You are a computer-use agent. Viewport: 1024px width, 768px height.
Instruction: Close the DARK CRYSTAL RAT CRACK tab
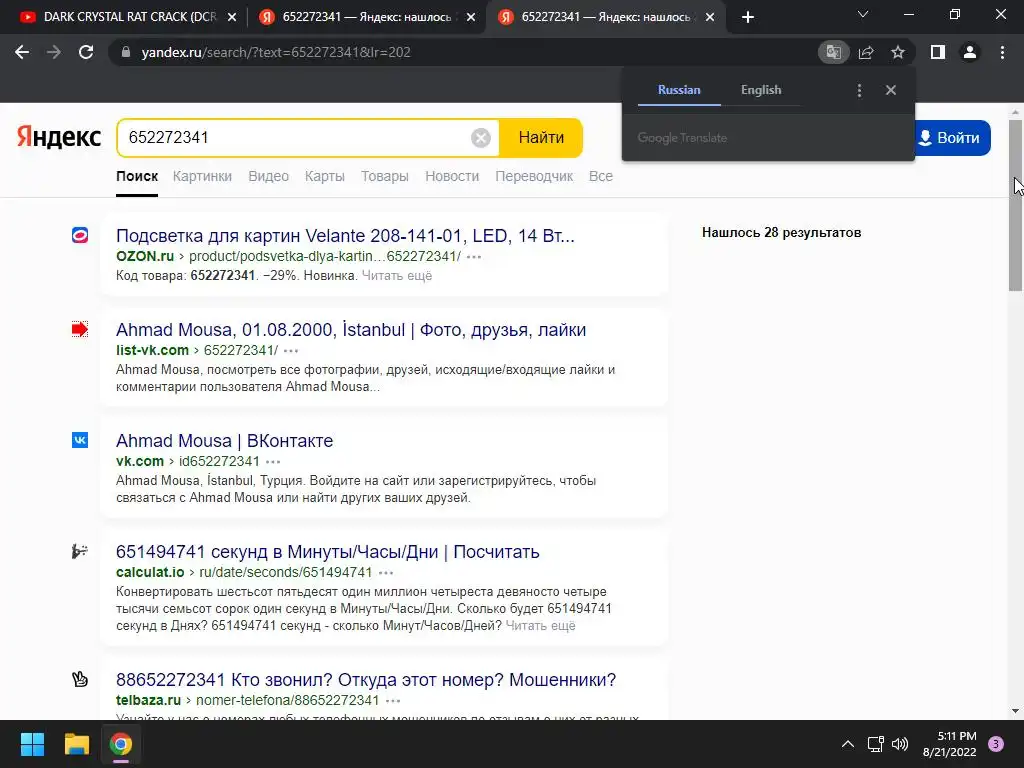point(232,18)
